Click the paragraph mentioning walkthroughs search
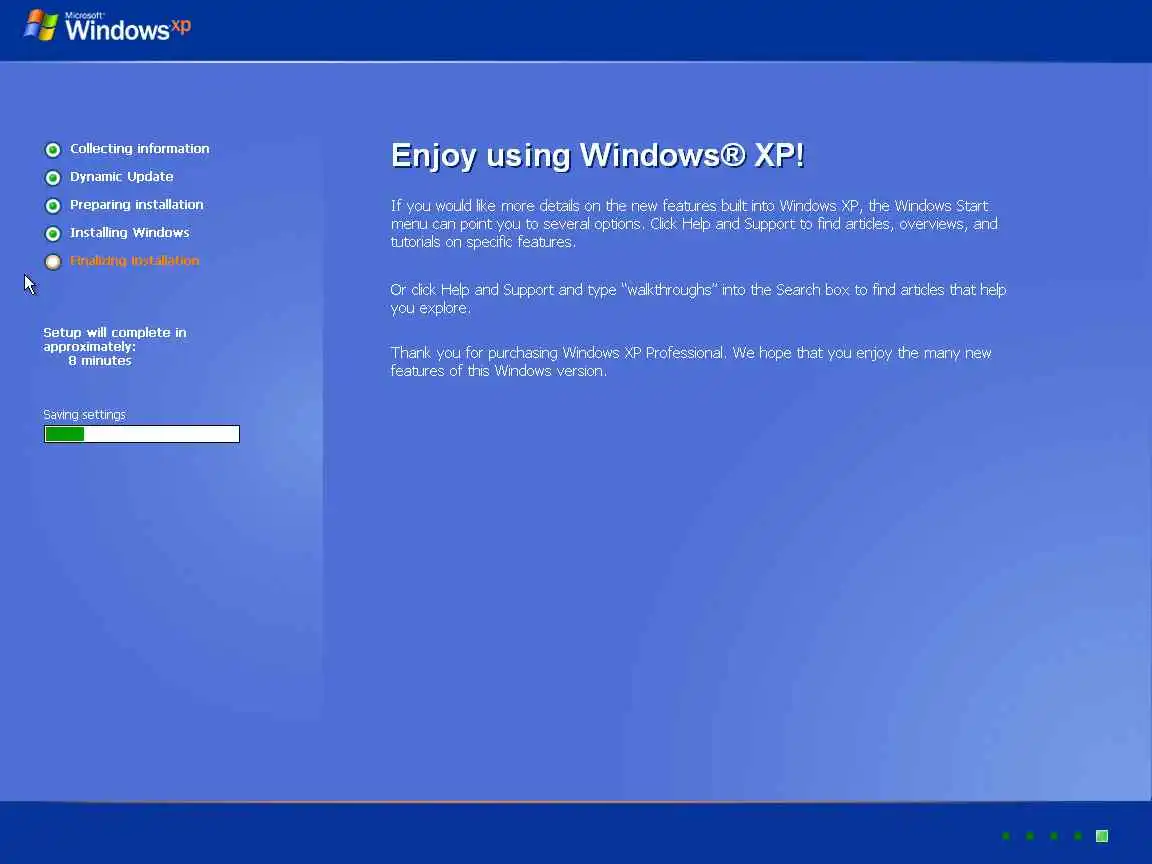This screenshot has height=864, width=1152. [698, 298]
